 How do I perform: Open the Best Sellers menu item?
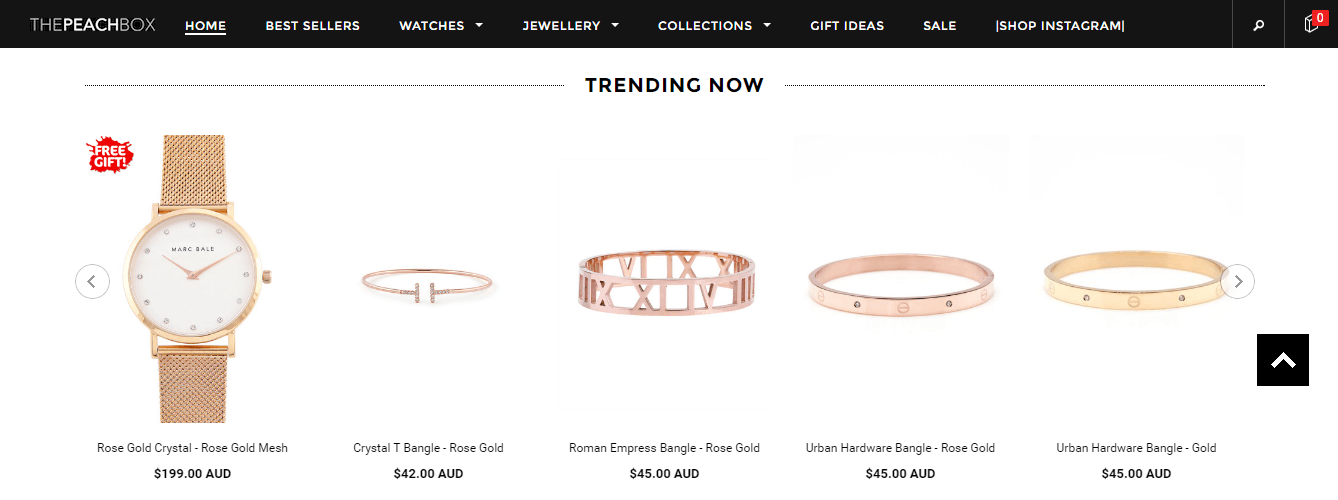pyautogui.click(x=312, y=26)
